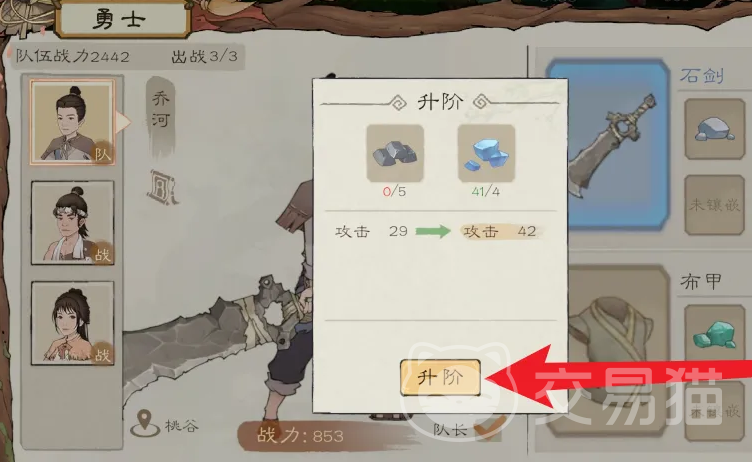Click the 升阶 upgrade button
752x462 pixels.
click(440, 378)
